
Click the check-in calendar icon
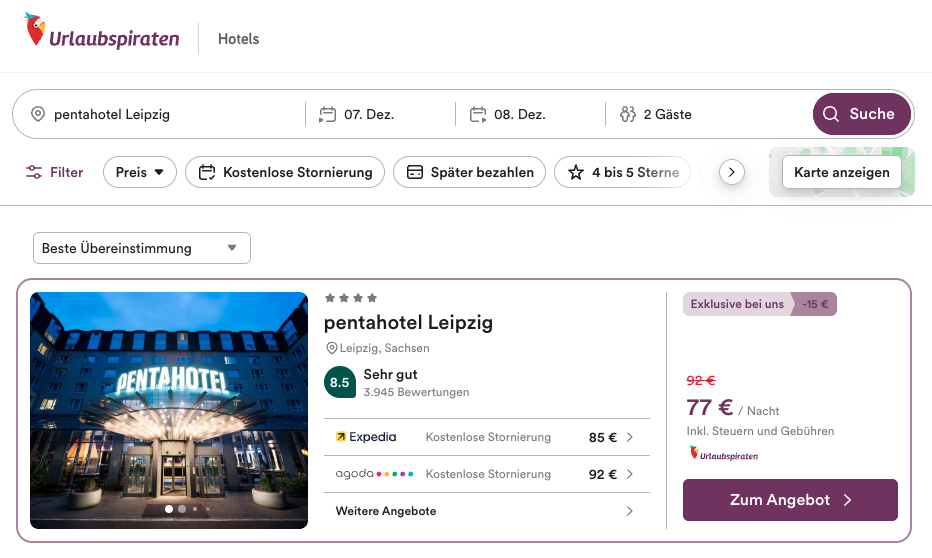tap(327, 114)
